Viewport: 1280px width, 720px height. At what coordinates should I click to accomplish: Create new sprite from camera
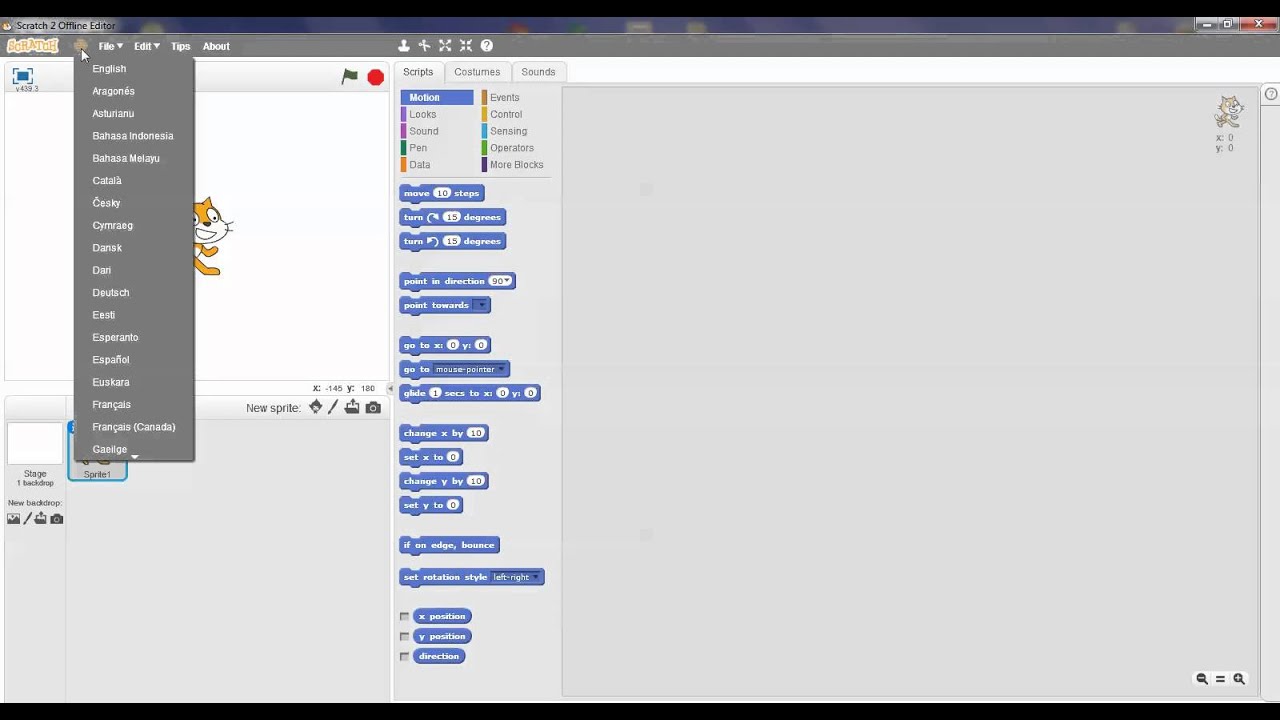coord(373,407)
